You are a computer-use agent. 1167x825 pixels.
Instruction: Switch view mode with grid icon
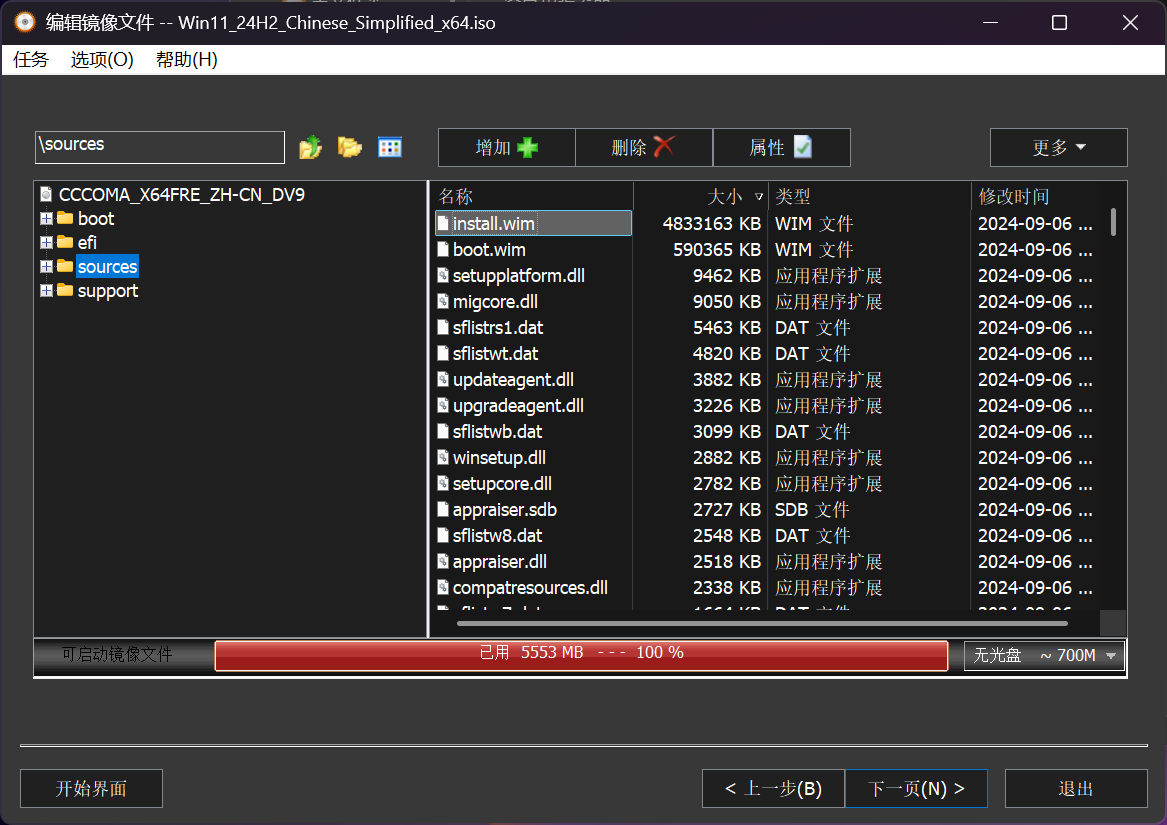coord(390,147)
